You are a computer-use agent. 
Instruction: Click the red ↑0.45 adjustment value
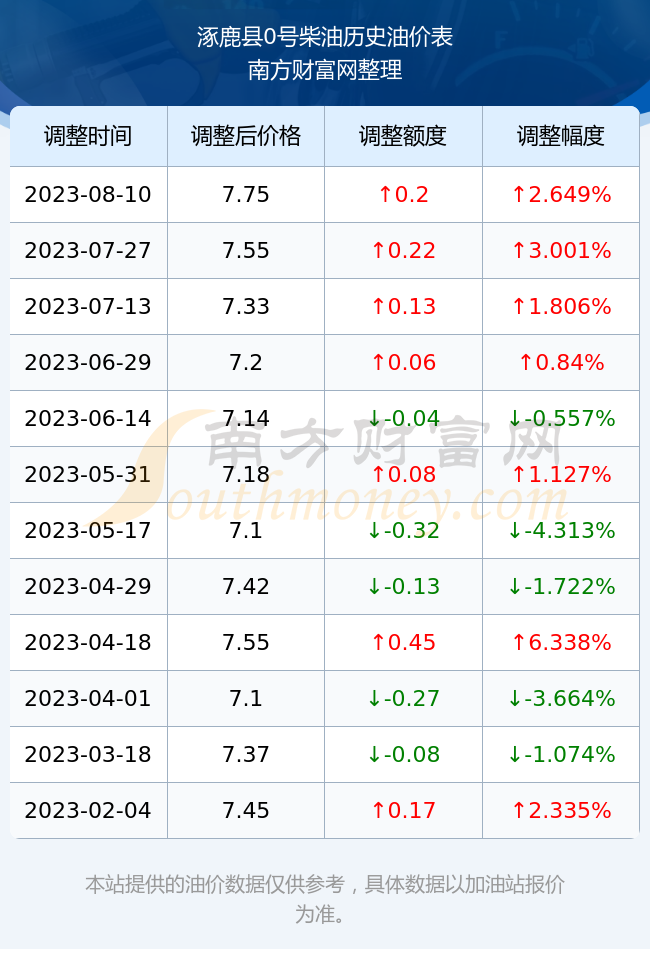[x=403, y=642]
